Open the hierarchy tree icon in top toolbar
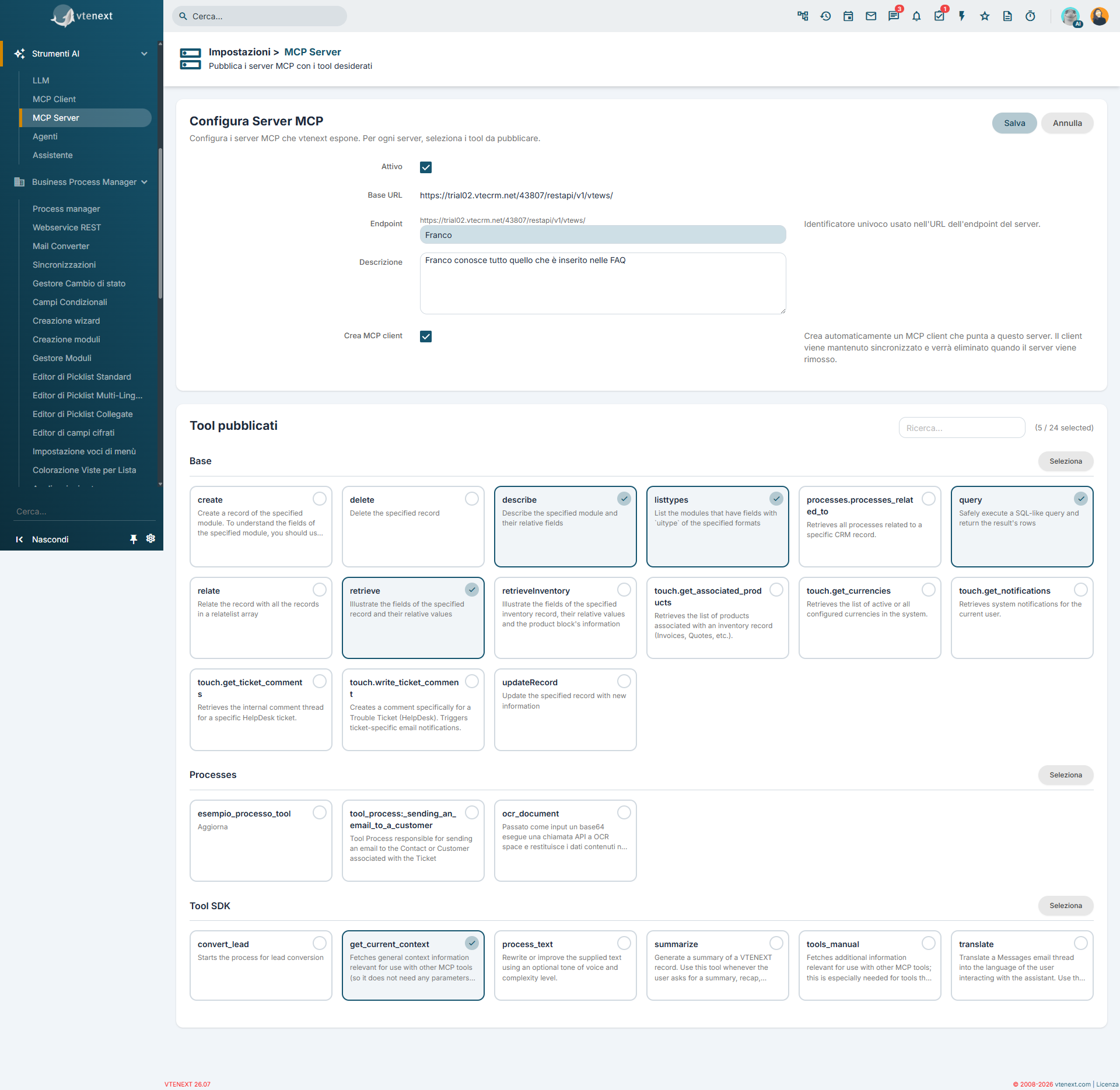 tap(803, 16)
